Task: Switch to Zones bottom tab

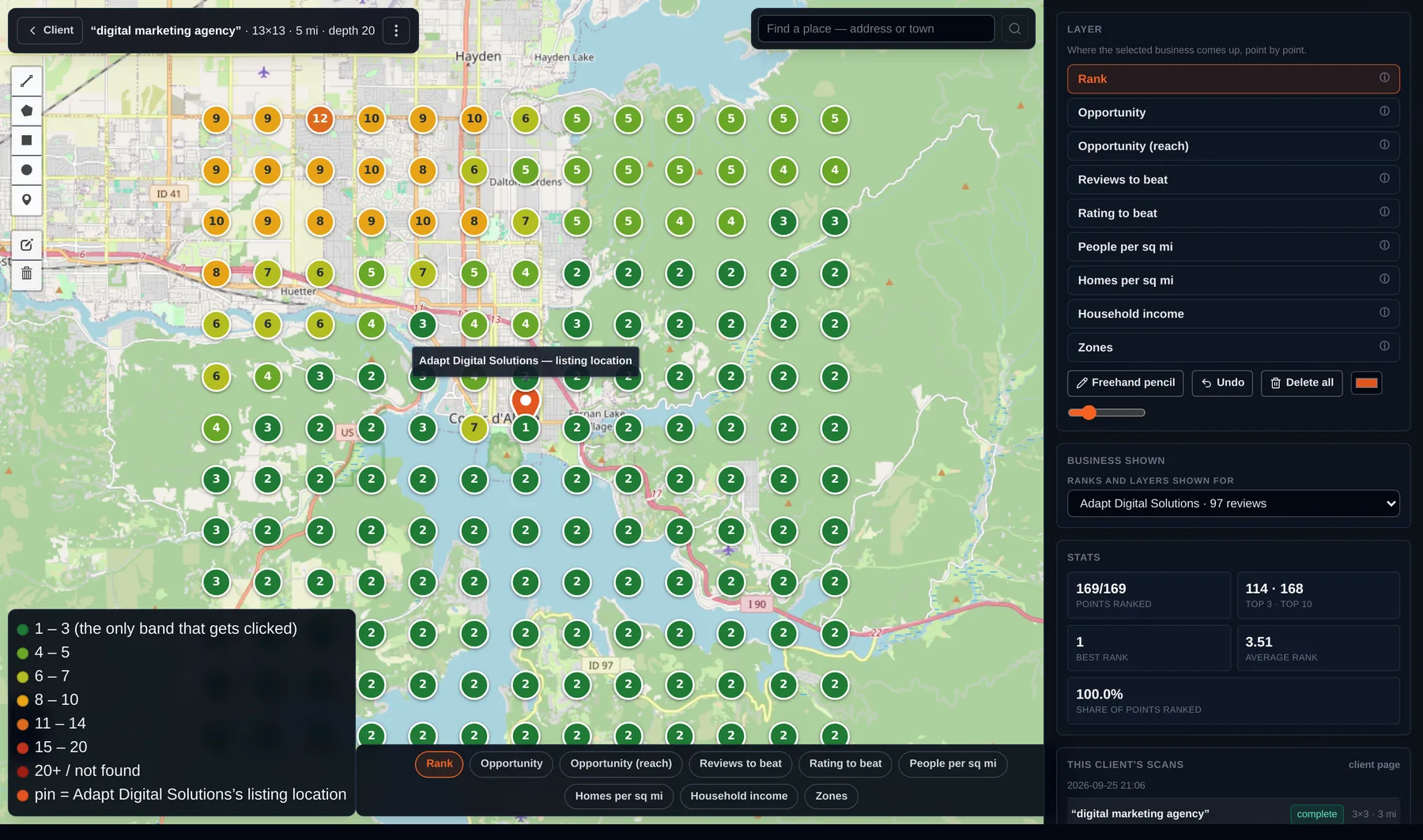Action: (x=832, y=797)
